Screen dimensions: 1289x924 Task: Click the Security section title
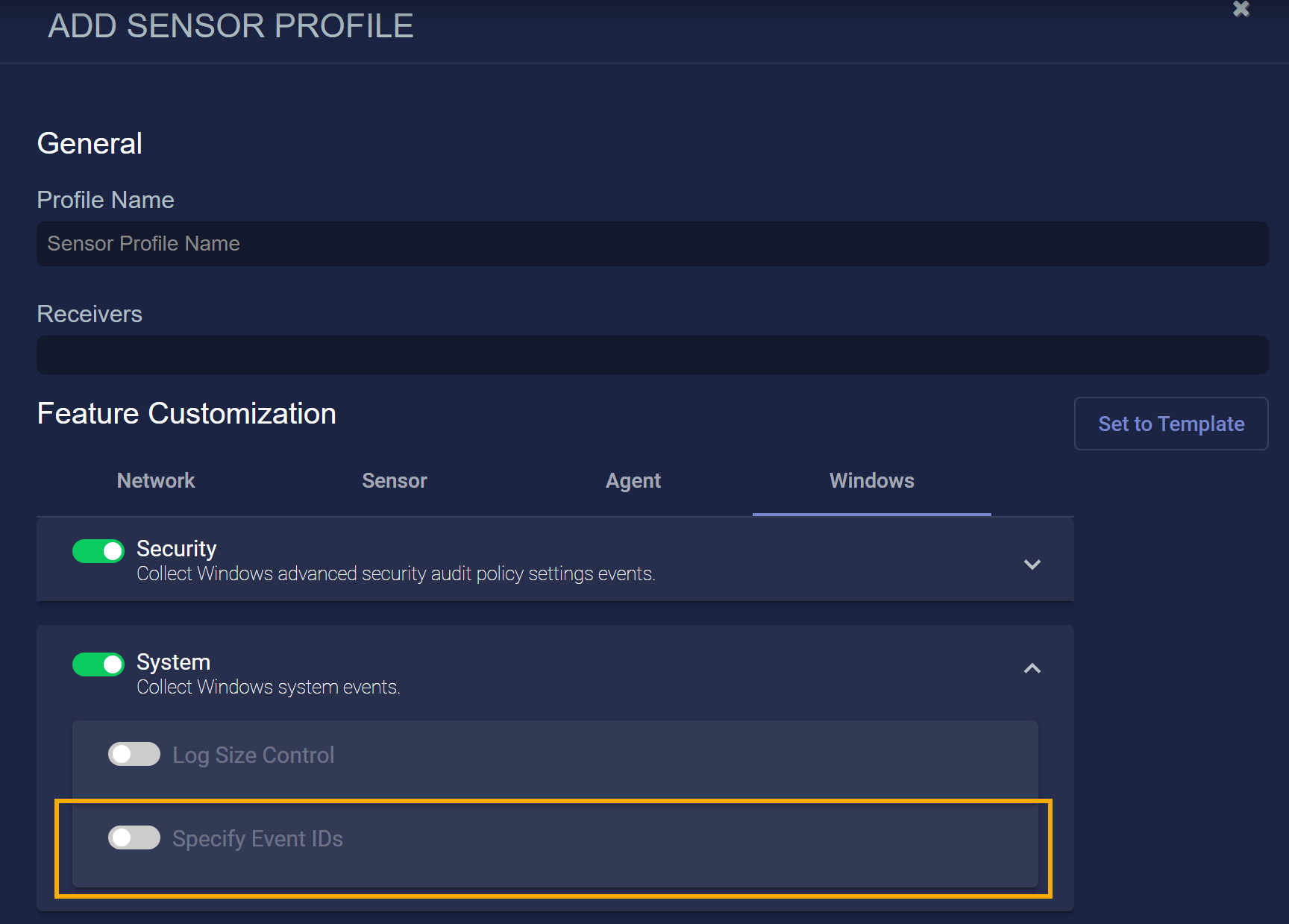(x=177, y=549)
